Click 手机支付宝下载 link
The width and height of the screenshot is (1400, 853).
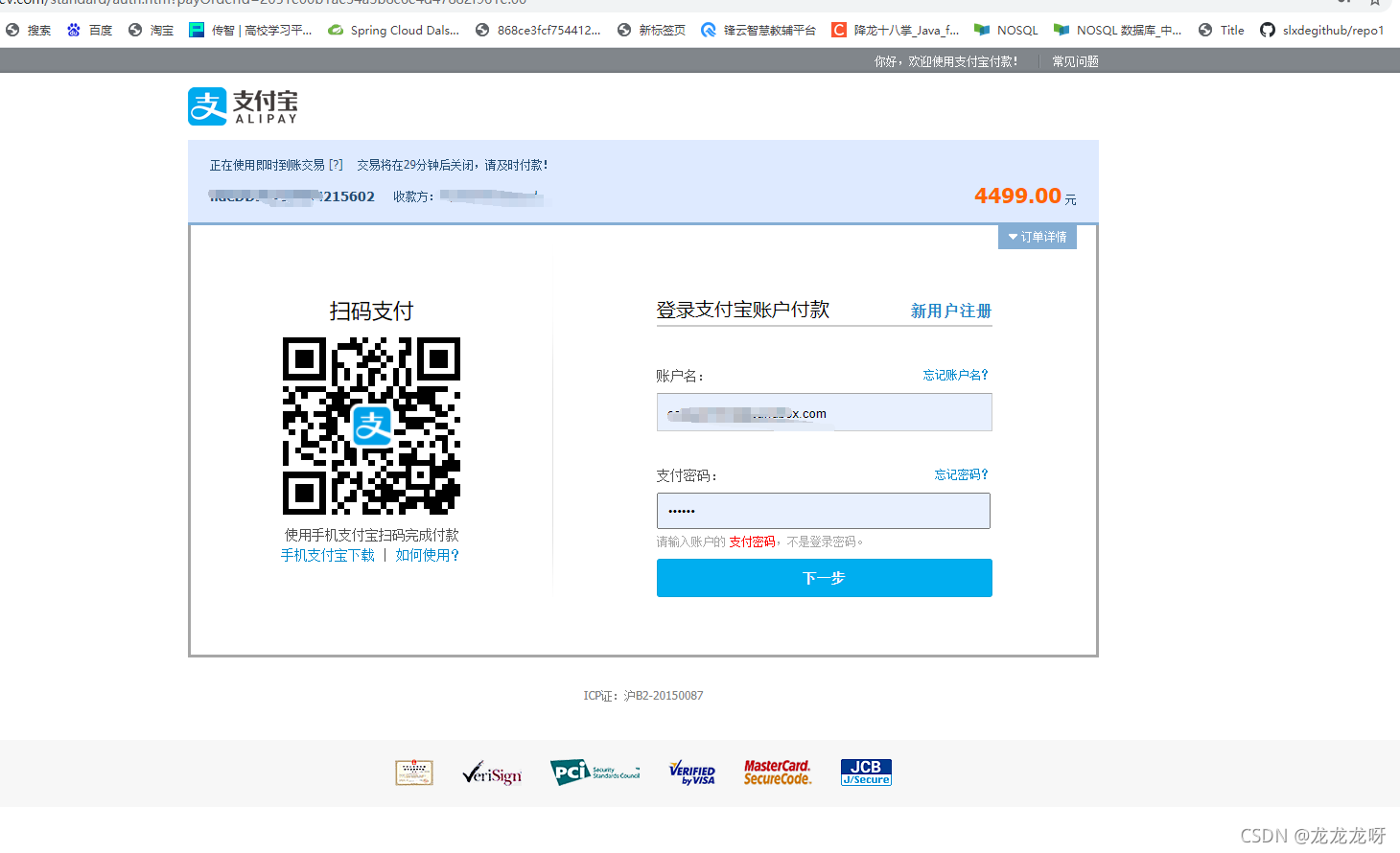point(328,555)
